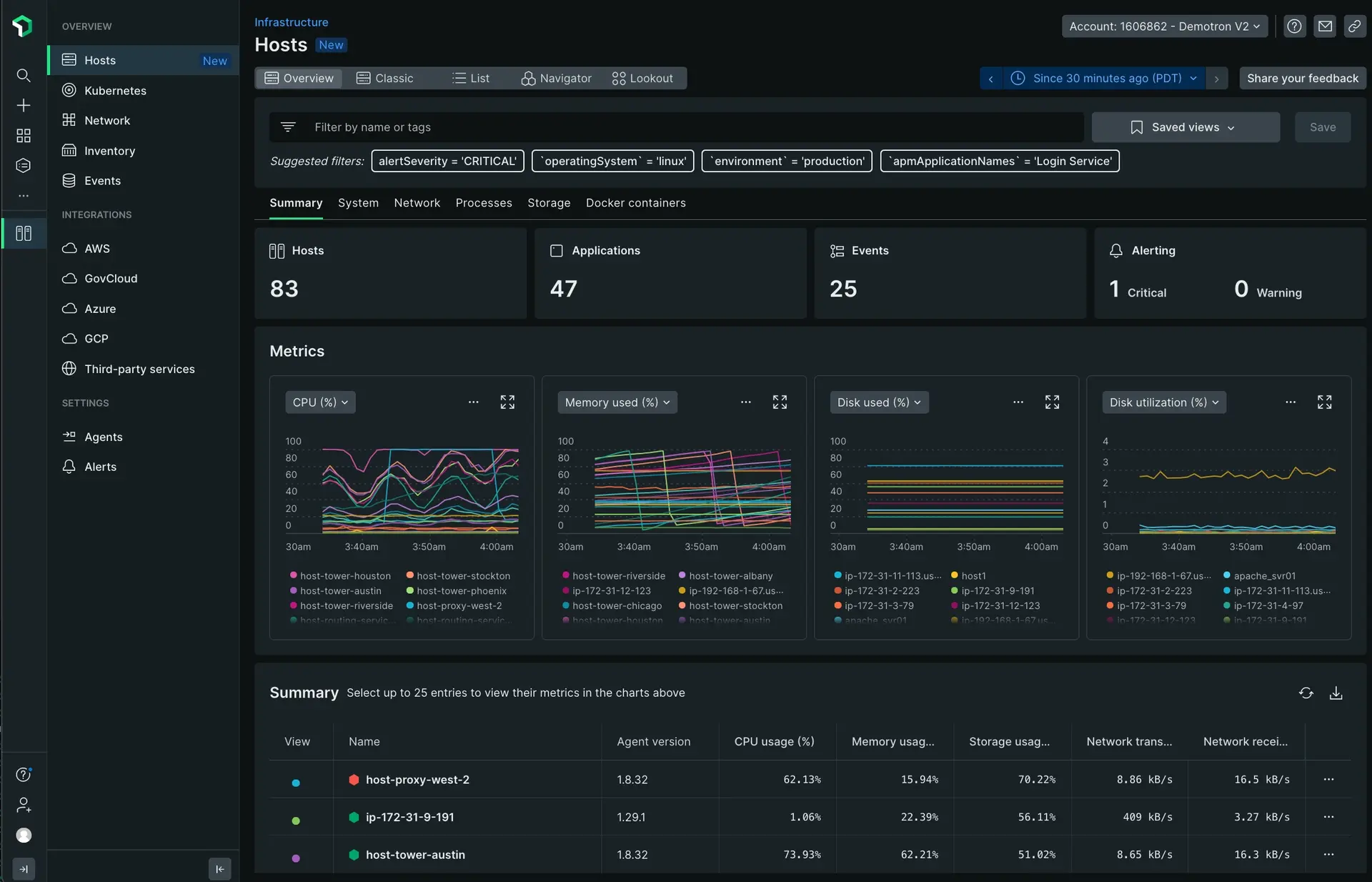The width and height of the screenshot is (1372, 882).
Task: Apply alertSeverity = 'CRITICAL' suggested filter
Action: point(447,161)
